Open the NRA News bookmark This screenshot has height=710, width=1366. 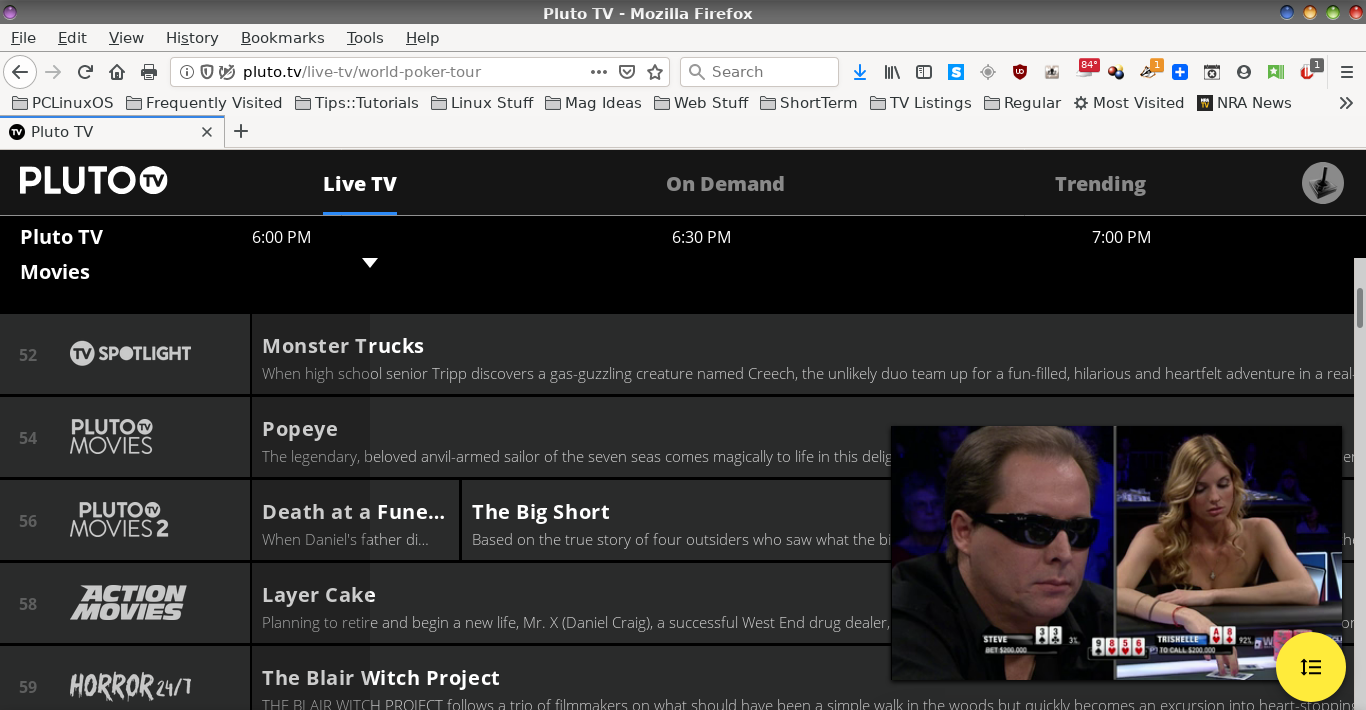click(x=1244, y=103)
